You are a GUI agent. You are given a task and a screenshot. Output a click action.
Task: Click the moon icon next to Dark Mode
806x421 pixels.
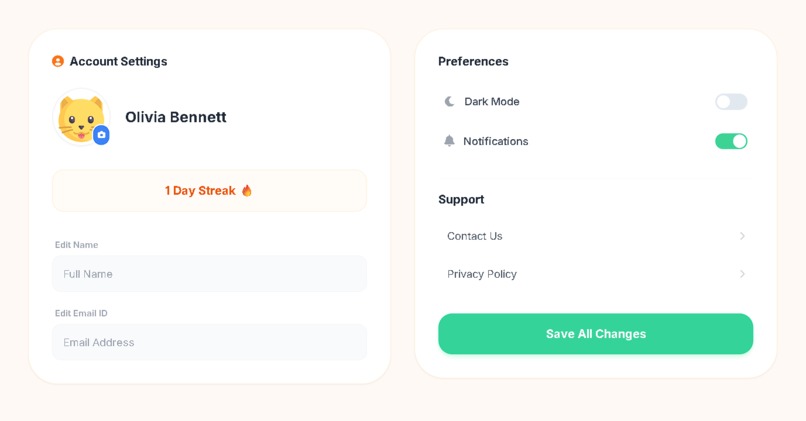[449, 101]
